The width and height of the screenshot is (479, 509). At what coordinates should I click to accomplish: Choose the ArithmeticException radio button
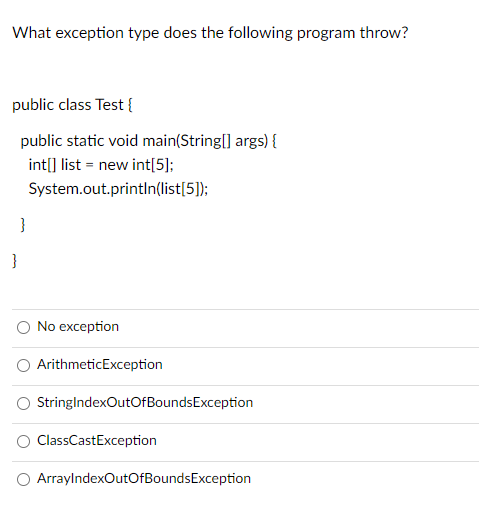point(23,365)
